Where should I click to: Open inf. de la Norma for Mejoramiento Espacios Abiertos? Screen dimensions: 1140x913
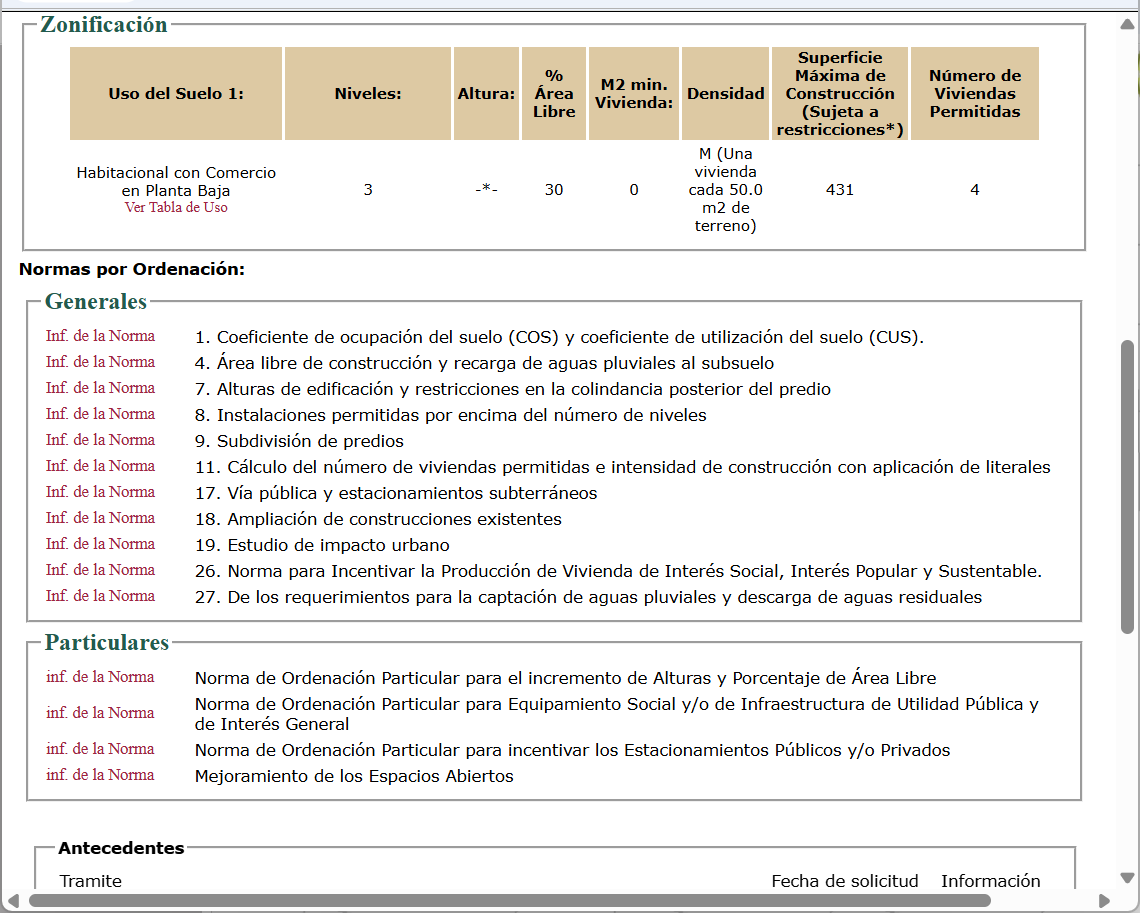[100, 775]
